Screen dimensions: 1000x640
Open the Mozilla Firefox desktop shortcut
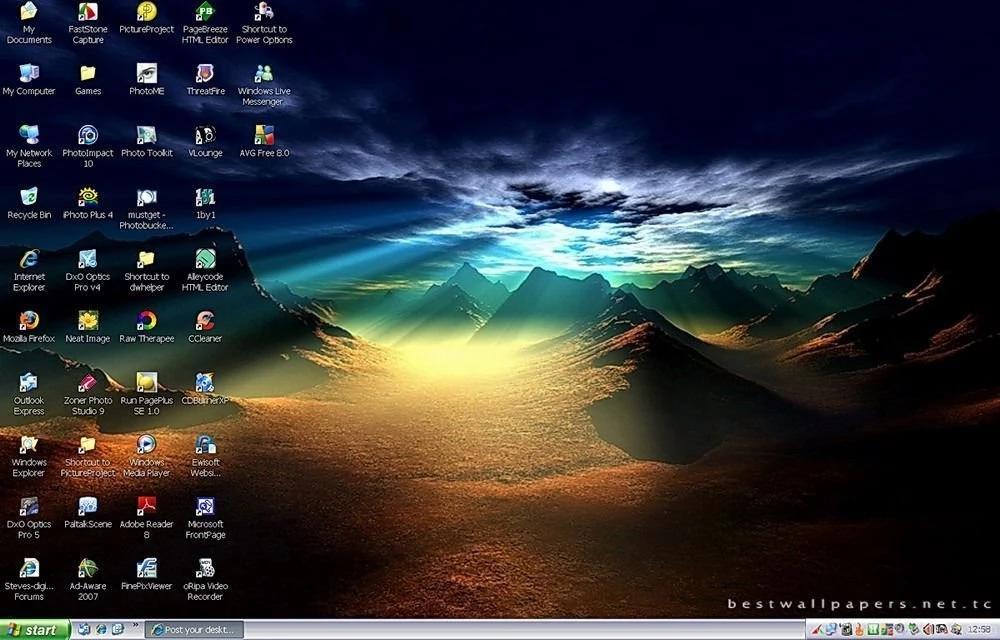[29, 321]
